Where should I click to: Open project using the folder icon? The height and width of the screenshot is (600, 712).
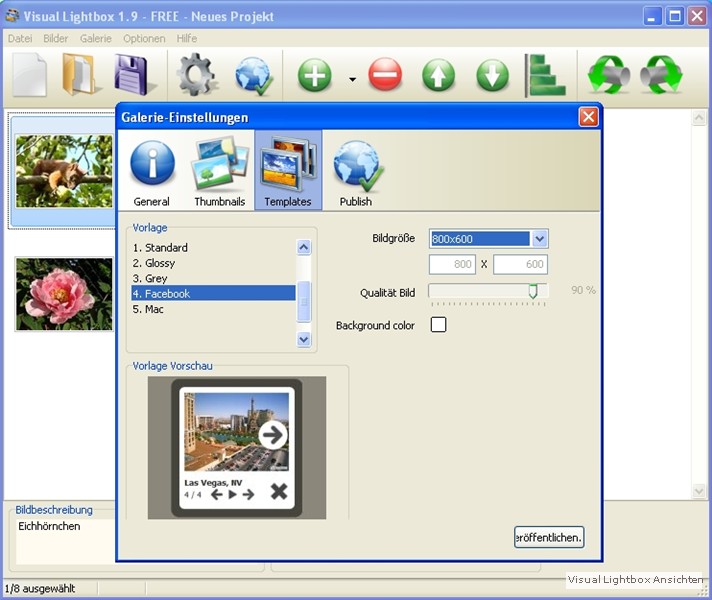[x=81, y=75]
